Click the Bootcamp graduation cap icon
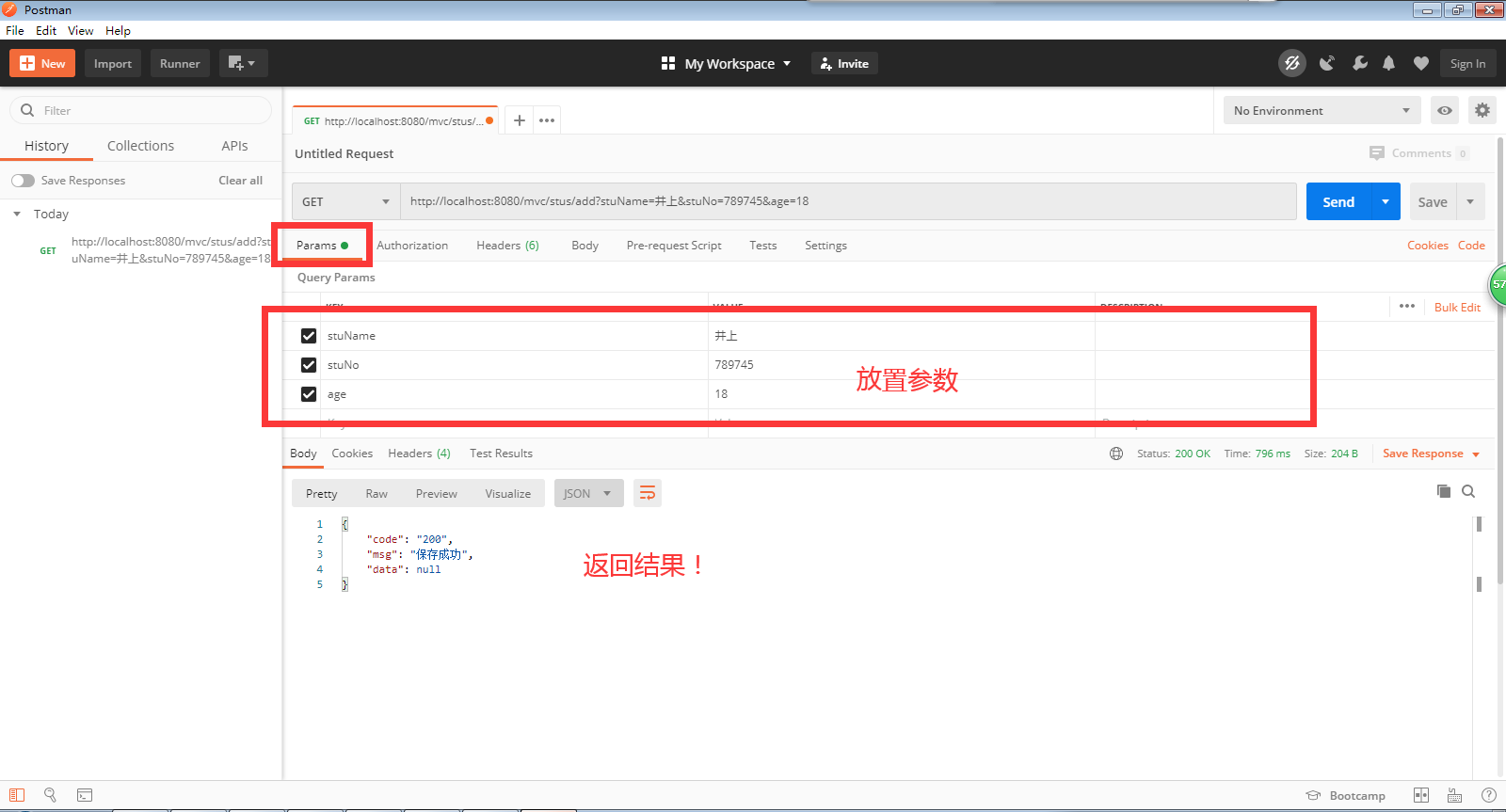 click(1313, 795)
